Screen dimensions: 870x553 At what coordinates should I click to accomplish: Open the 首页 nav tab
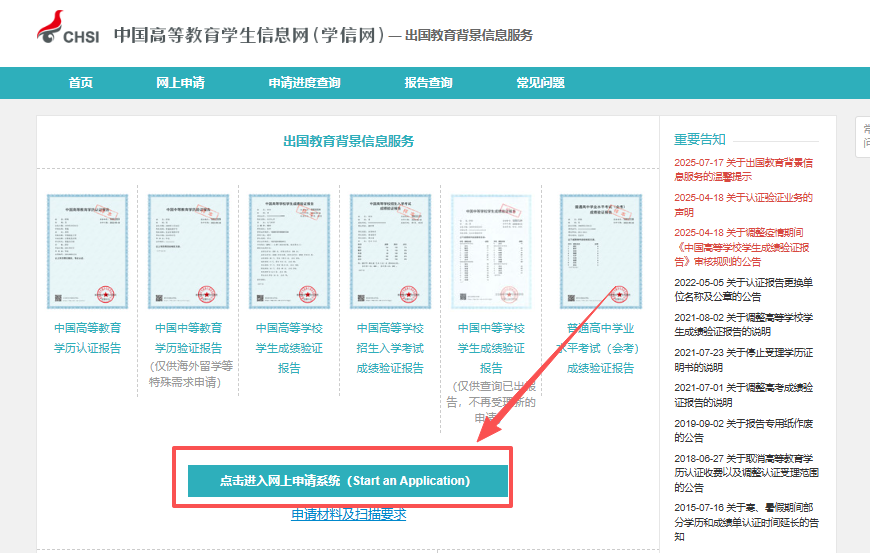(x=81, y=83)
